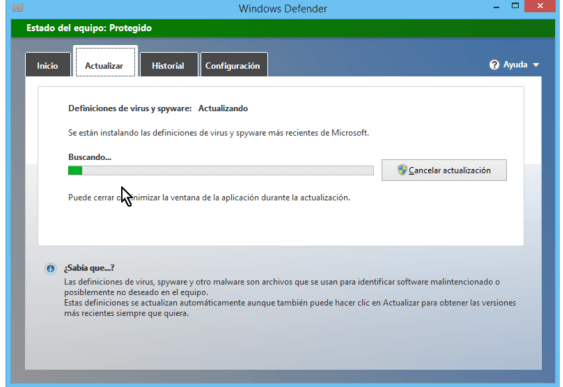This screenshot has width=563, height=387.
Task: Click the Ayuda question mark icon
Action: pos(494,65)
